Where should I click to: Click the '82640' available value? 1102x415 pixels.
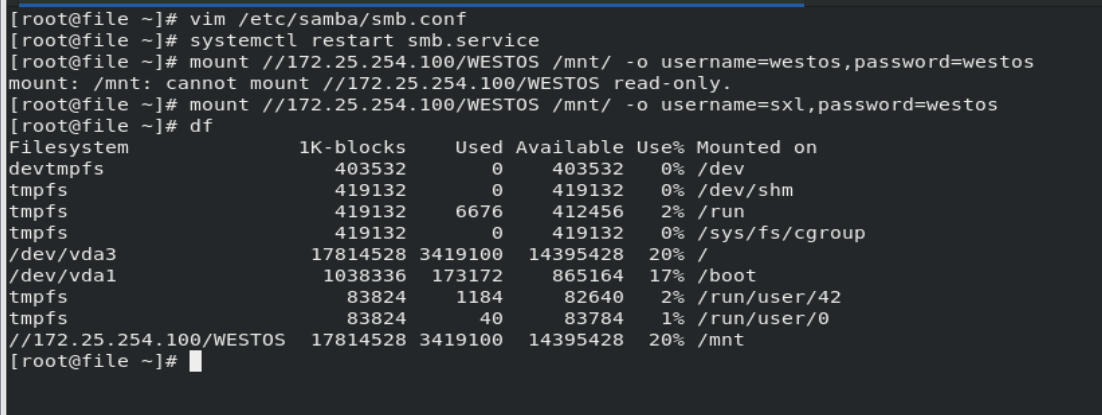point(593,298)
